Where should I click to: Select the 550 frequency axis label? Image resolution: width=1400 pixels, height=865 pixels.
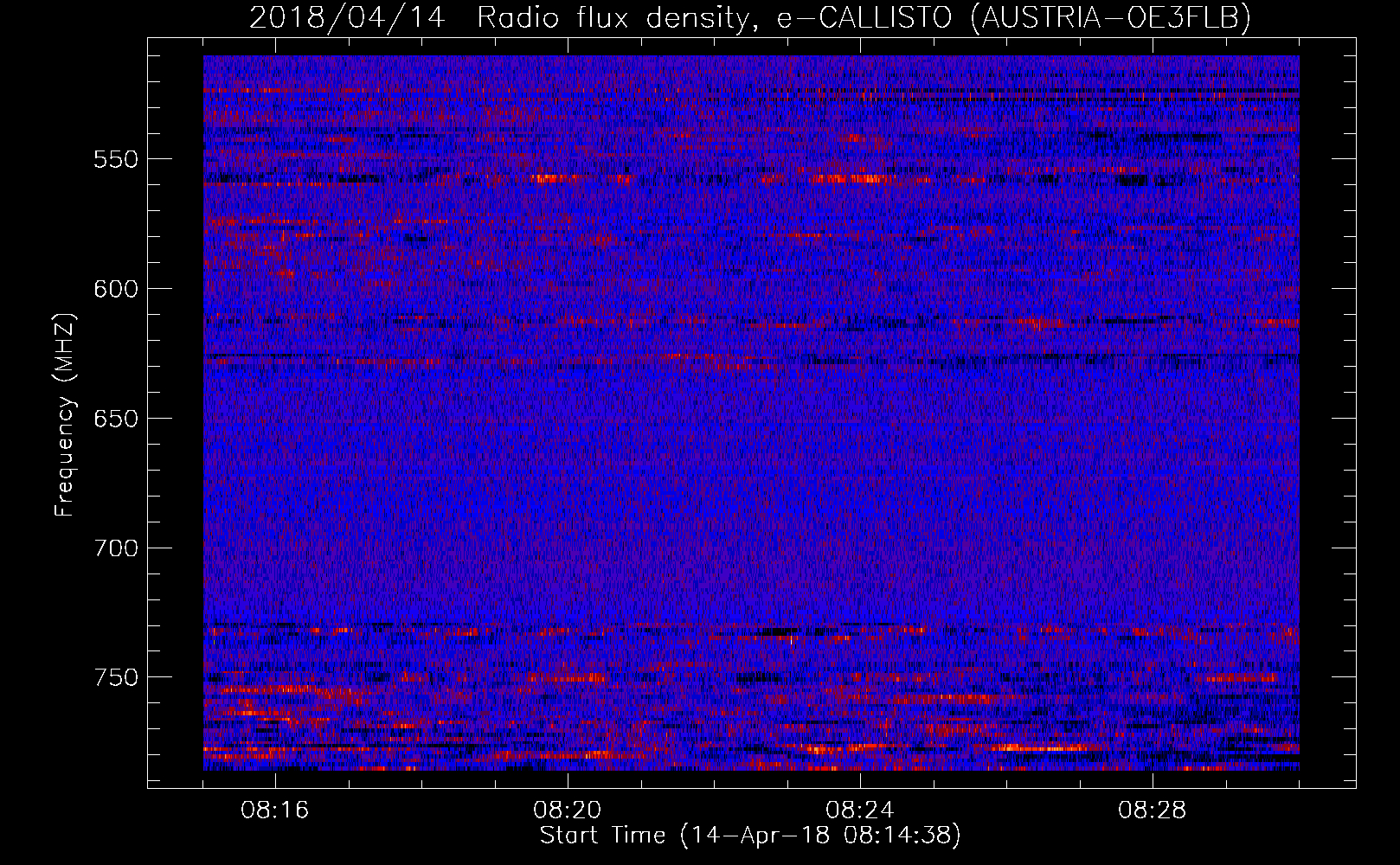[x=116, y=159]
